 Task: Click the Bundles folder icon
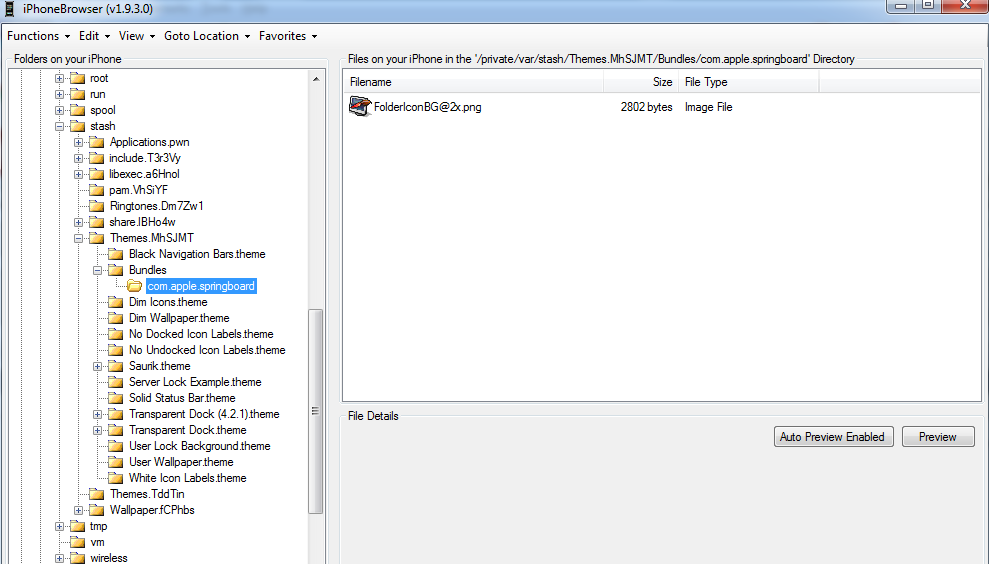115,270
